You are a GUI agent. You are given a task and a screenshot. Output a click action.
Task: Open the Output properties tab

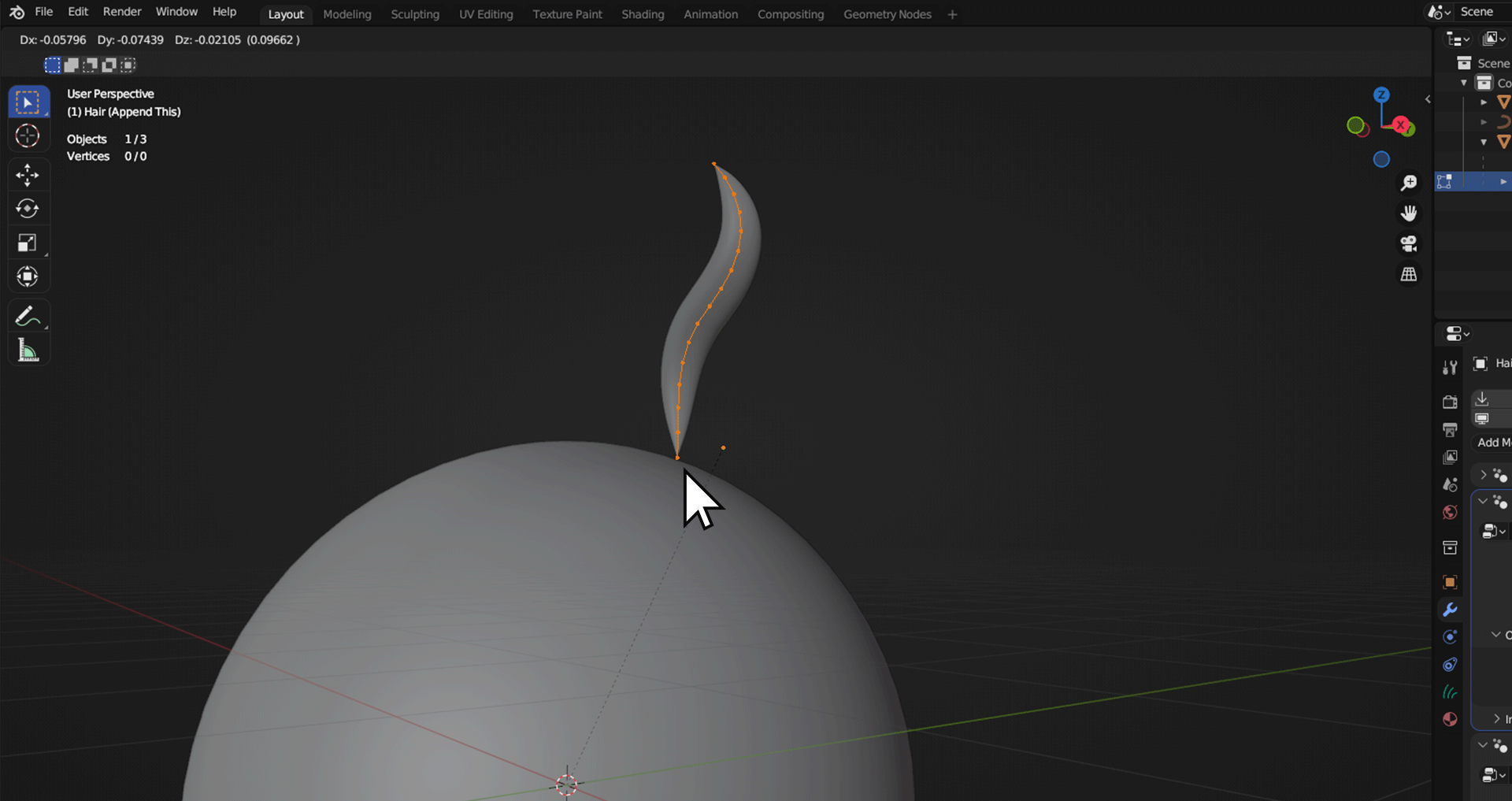(1450, 430)
